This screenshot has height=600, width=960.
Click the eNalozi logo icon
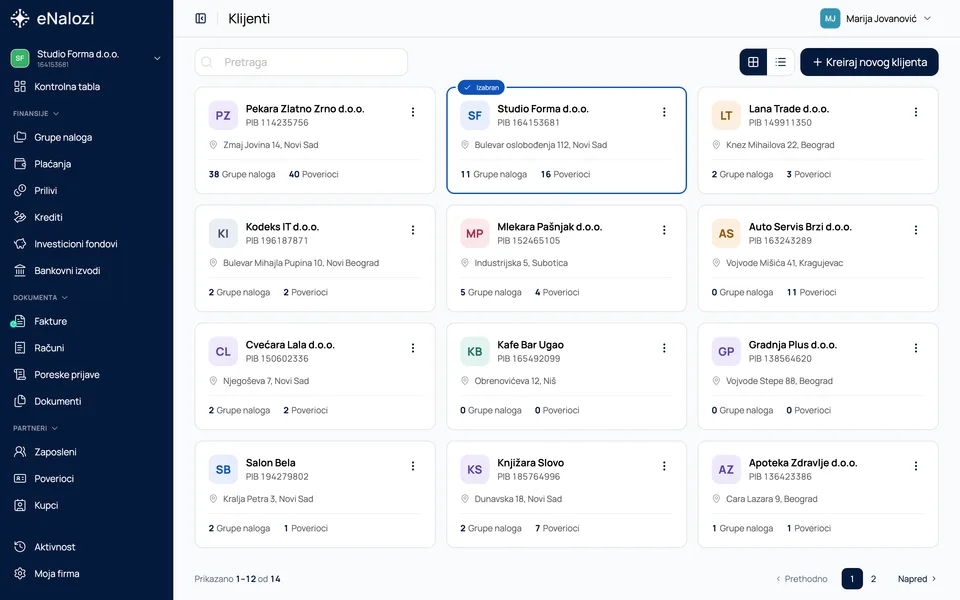(20, 18)
